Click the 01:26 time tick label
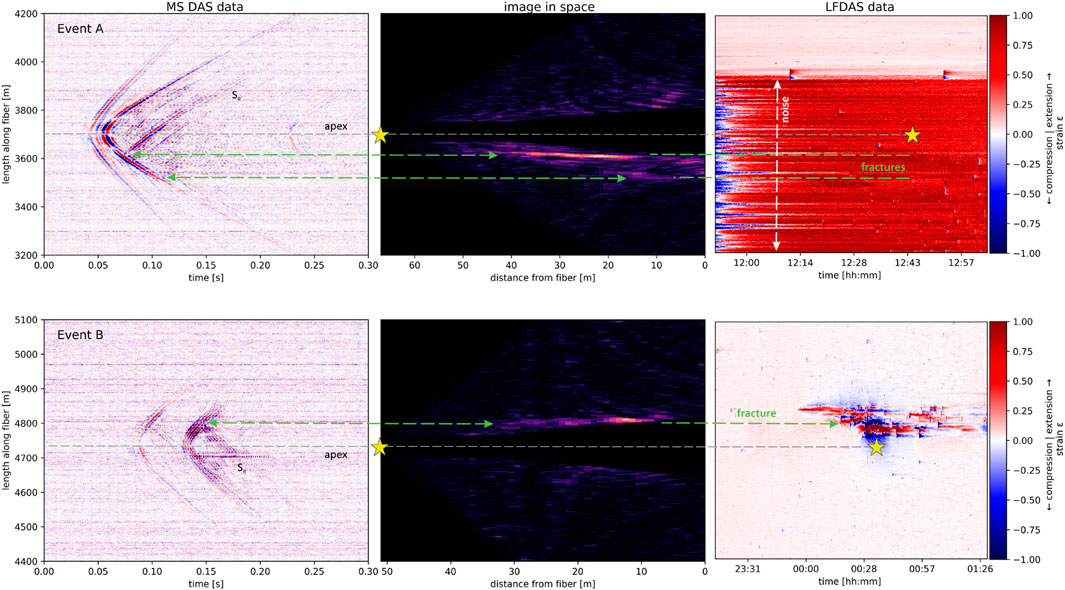Viewport: 1065px width, 590px height. pyautogui.click(x=979, y=570)
